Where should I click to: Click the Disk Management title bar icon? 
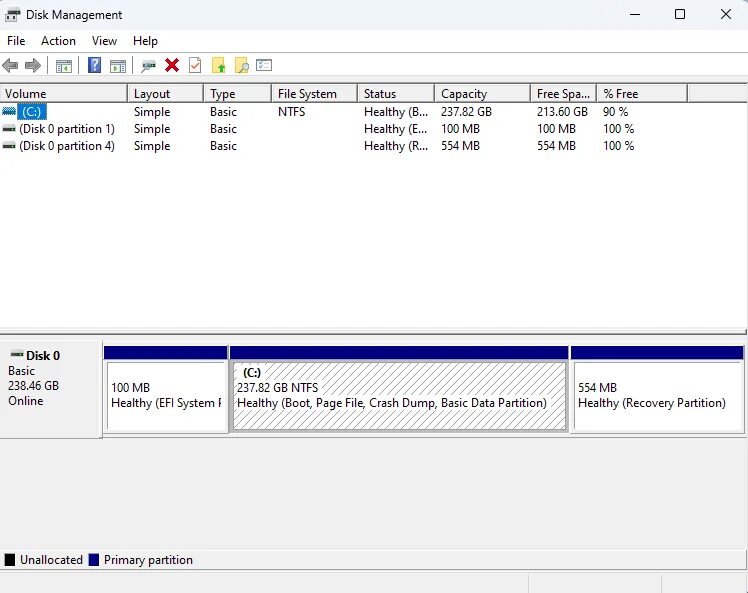tap(12, 15)
